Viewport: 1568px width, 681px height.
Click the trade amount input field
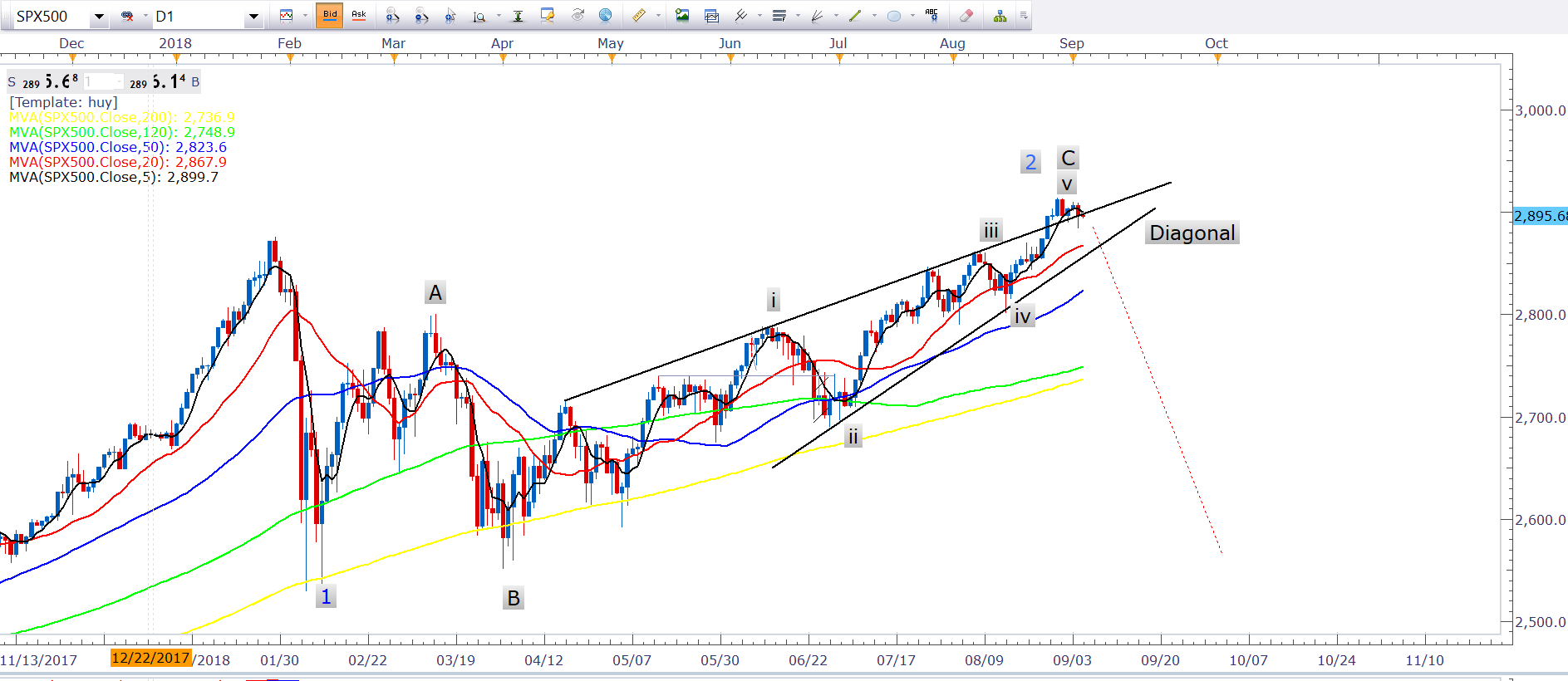pos(103,82)
